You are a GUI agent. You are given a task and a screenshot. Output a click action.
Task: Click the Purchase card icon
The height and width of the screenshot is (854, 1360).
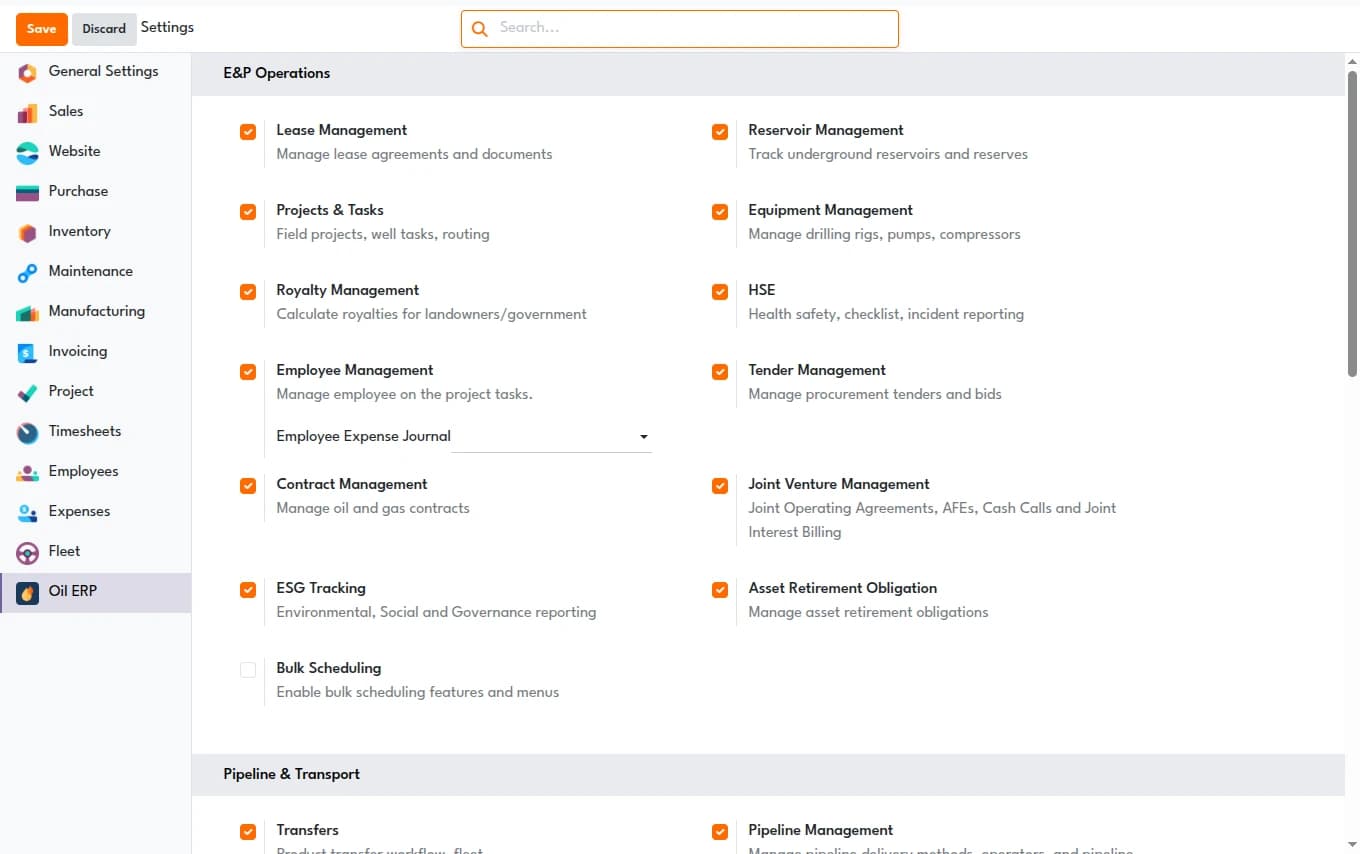coord(28,192)
